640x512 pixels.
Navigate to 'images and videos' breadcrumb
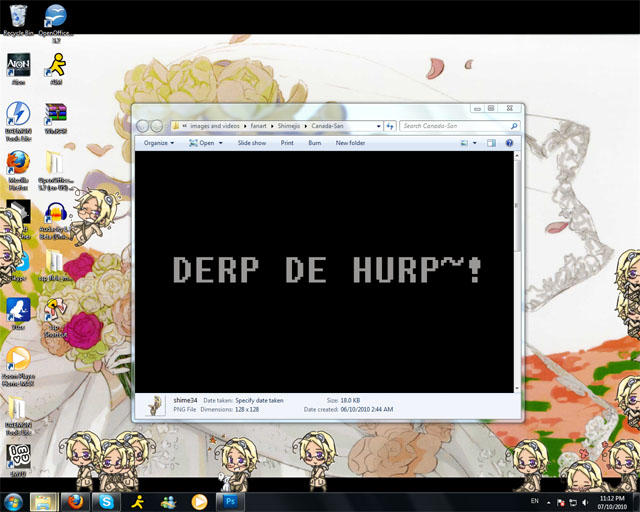[215, 126]
